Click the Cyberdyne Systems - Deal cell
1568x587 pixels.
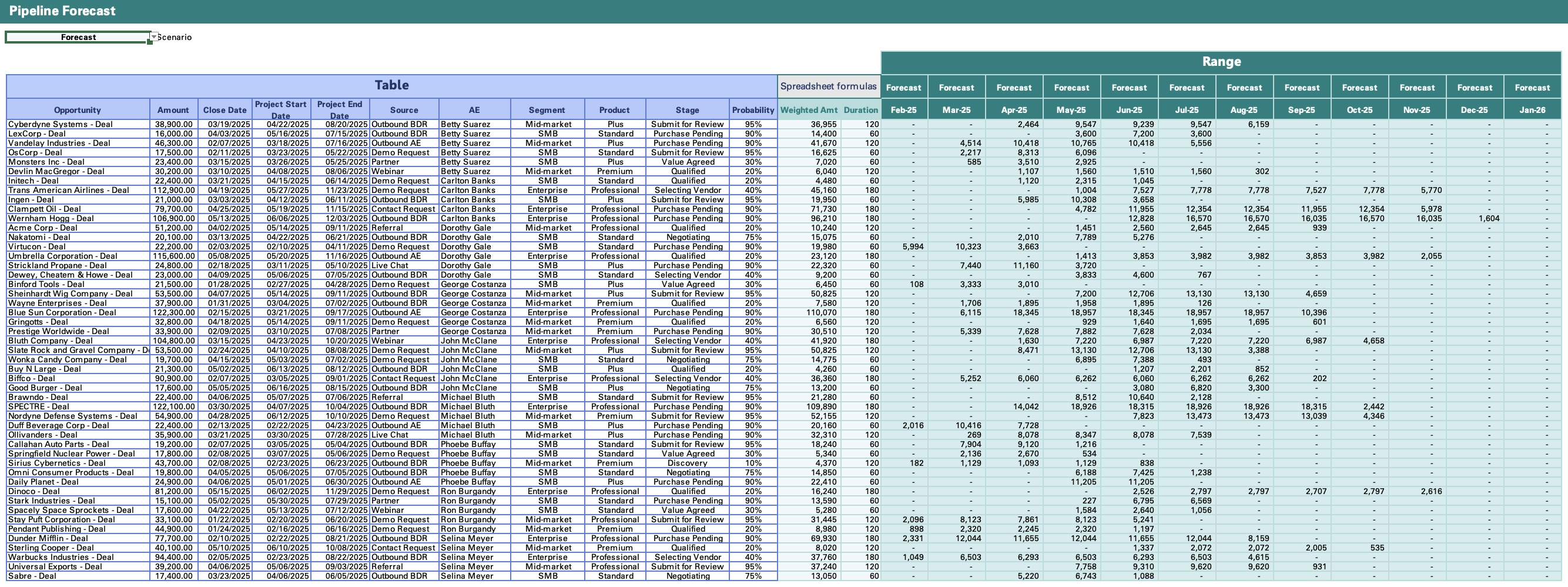(78, 124)
